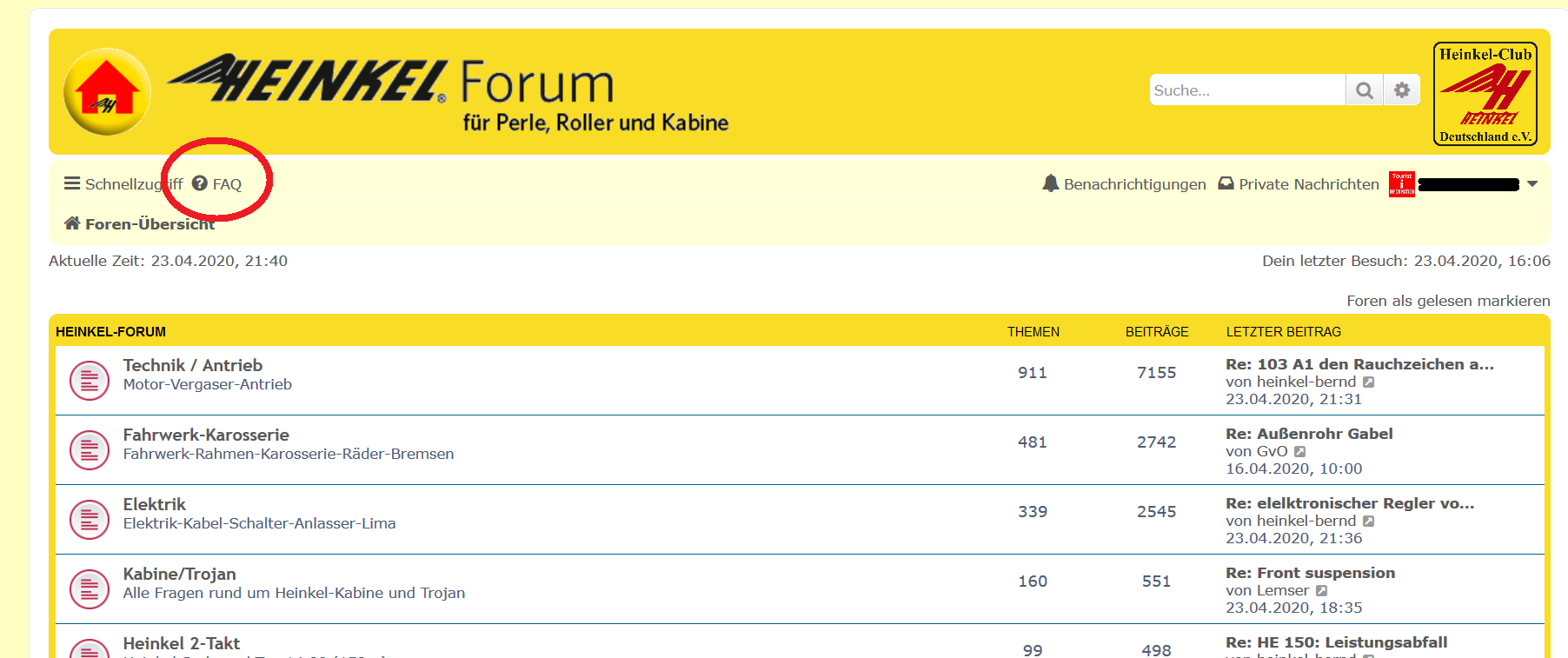This screenshot has height=658, width=1568.
Task: Click Elektrik-Kabel-Schalter-Anlasser-Lima description
Action: 259,523
